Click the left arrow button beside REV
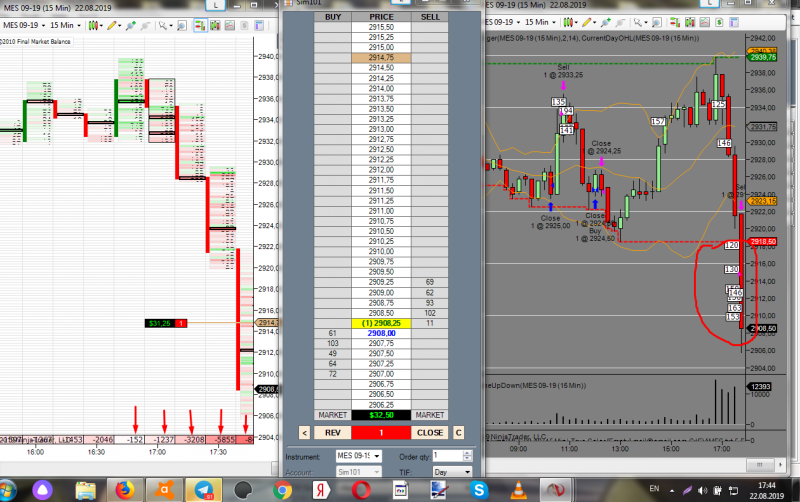The width and height of the screenshot is (800, 502). [x=304, y=433]
